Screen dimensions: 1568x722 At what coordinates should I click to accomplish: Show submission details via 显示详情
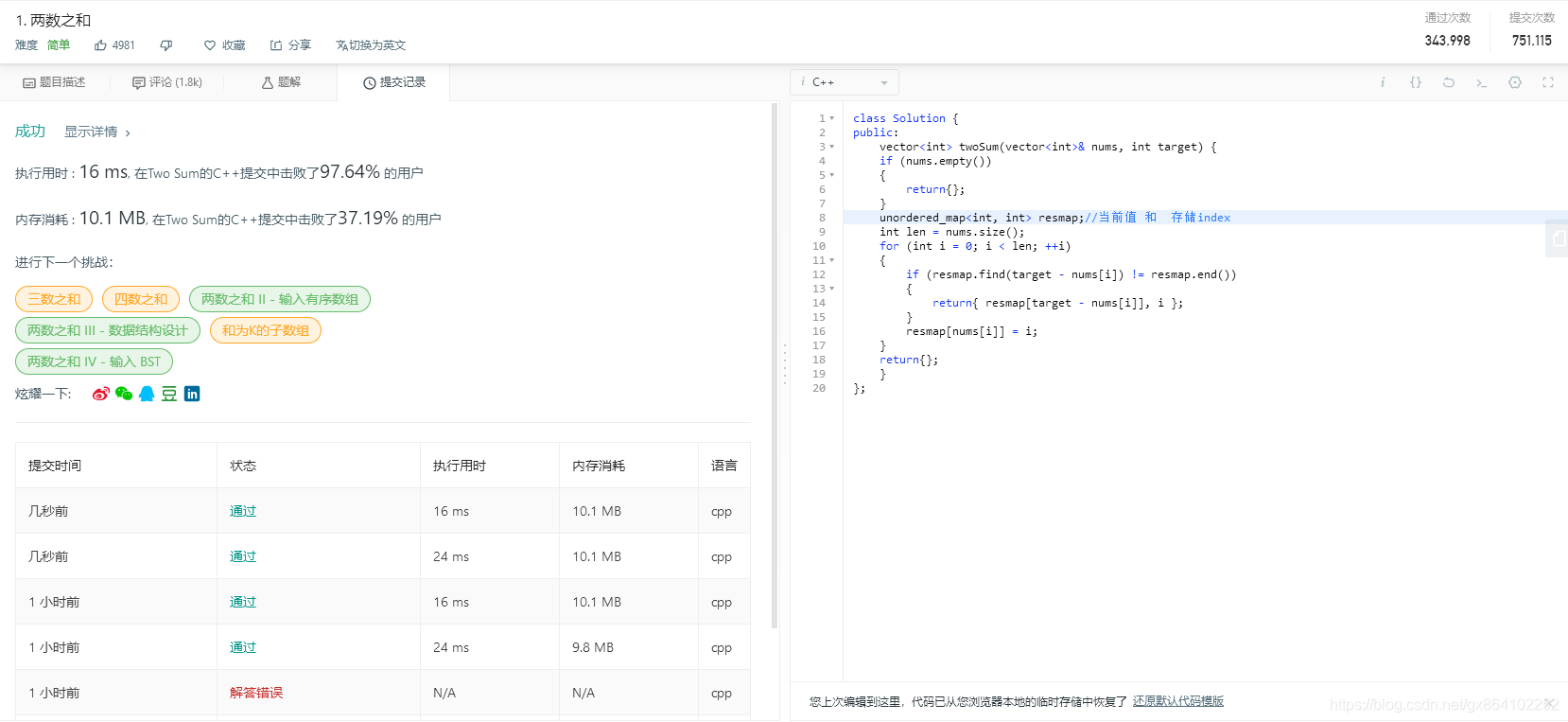tap(96, 132)
